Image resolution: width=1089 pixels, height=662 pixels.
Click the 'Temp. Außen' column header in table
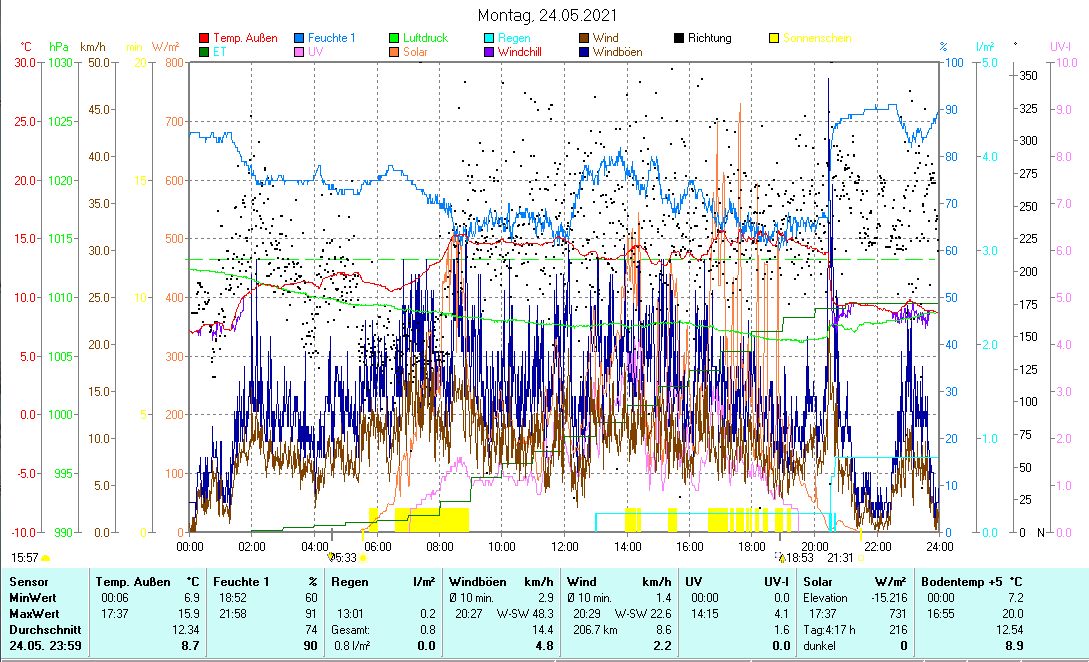click(x=133, y=582)
